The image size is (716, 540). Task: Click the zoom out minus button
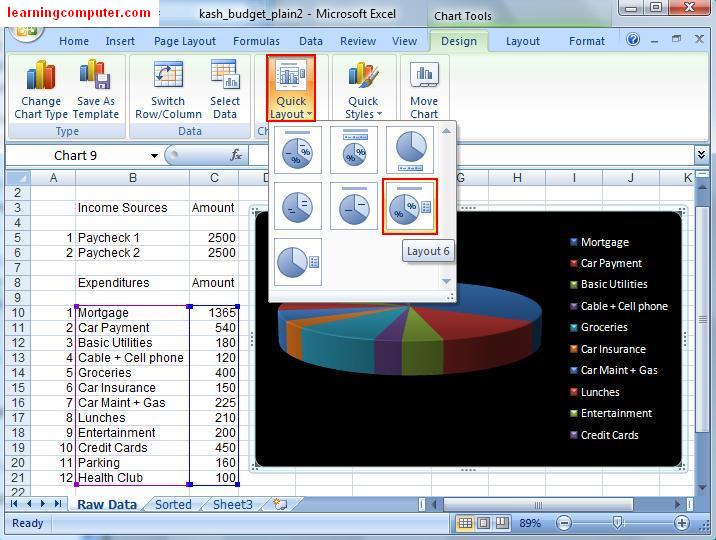tap(564, 523)
